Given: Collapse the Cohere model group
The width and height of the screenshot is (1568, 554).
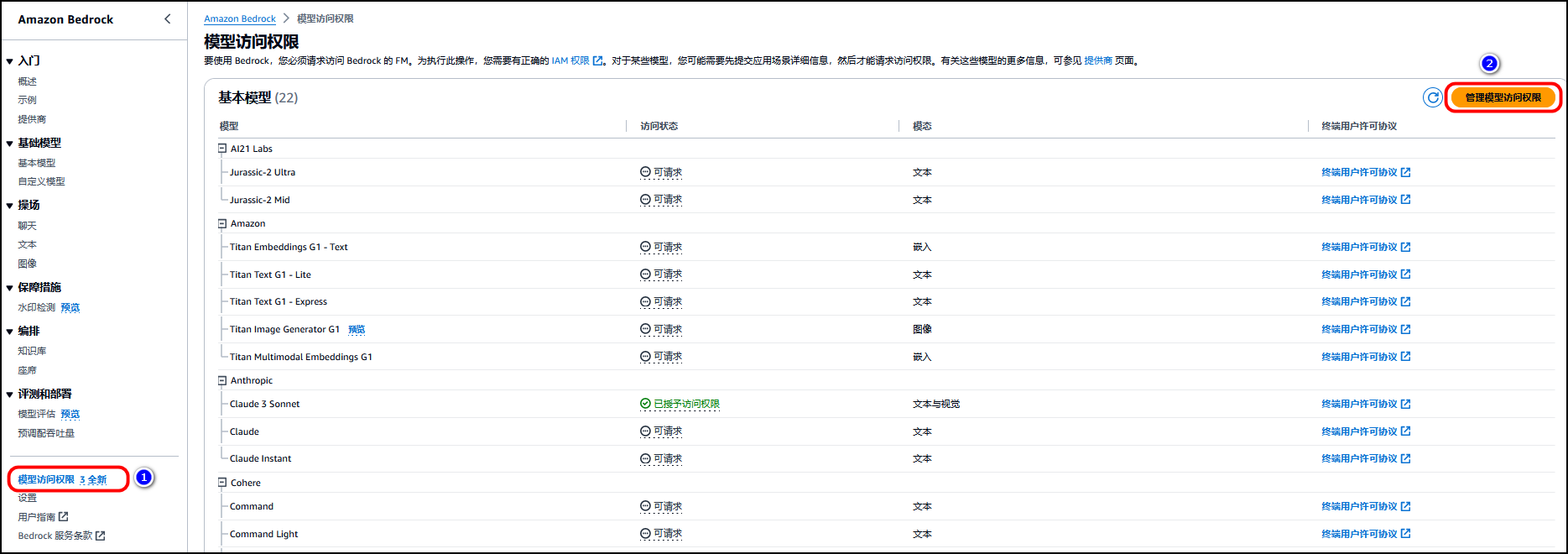Looking at the screenshot, I should 222,483.
